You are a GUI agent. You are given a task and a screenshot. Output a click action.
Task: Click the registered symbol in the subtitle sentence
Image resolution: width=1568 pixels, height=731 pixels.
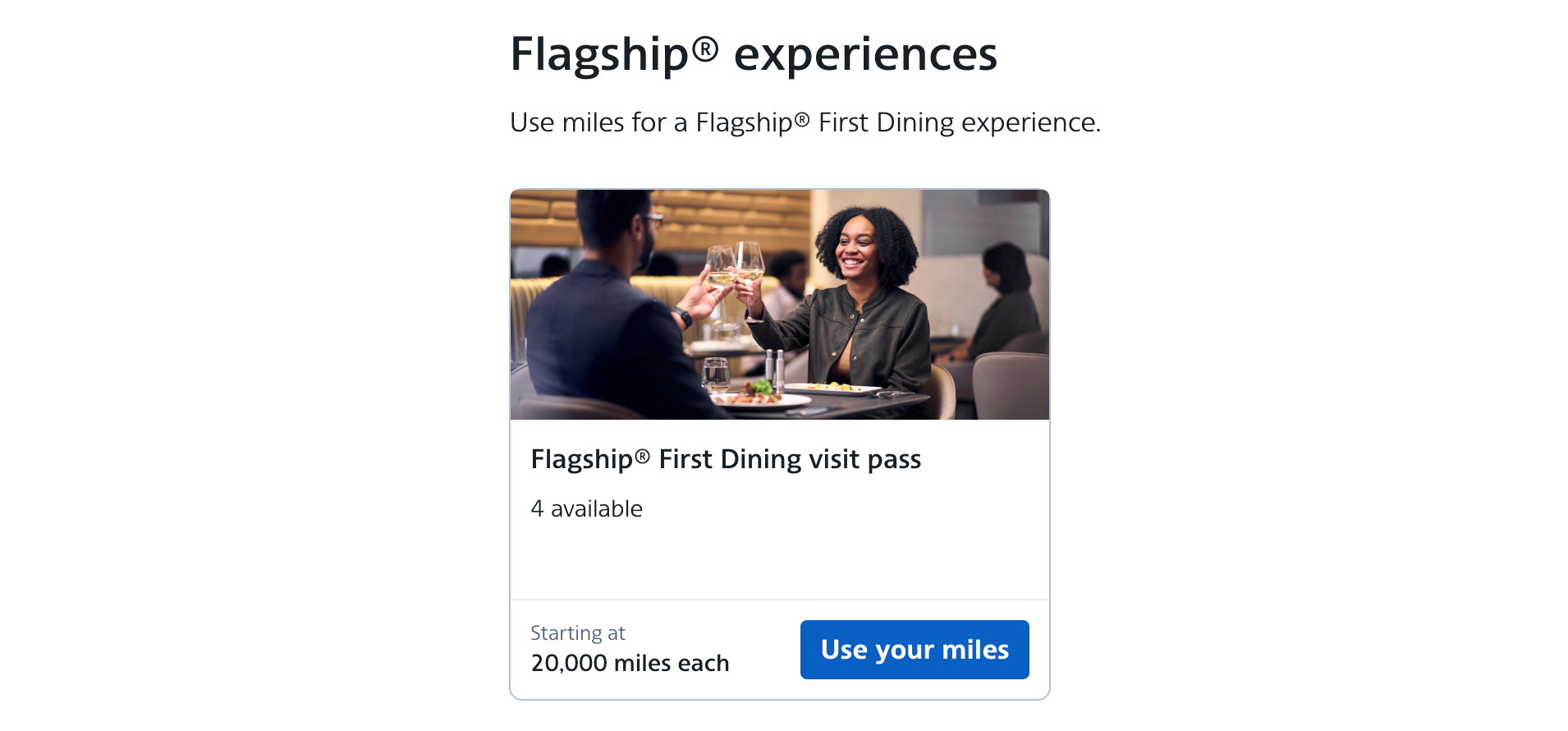click(801, 120)
